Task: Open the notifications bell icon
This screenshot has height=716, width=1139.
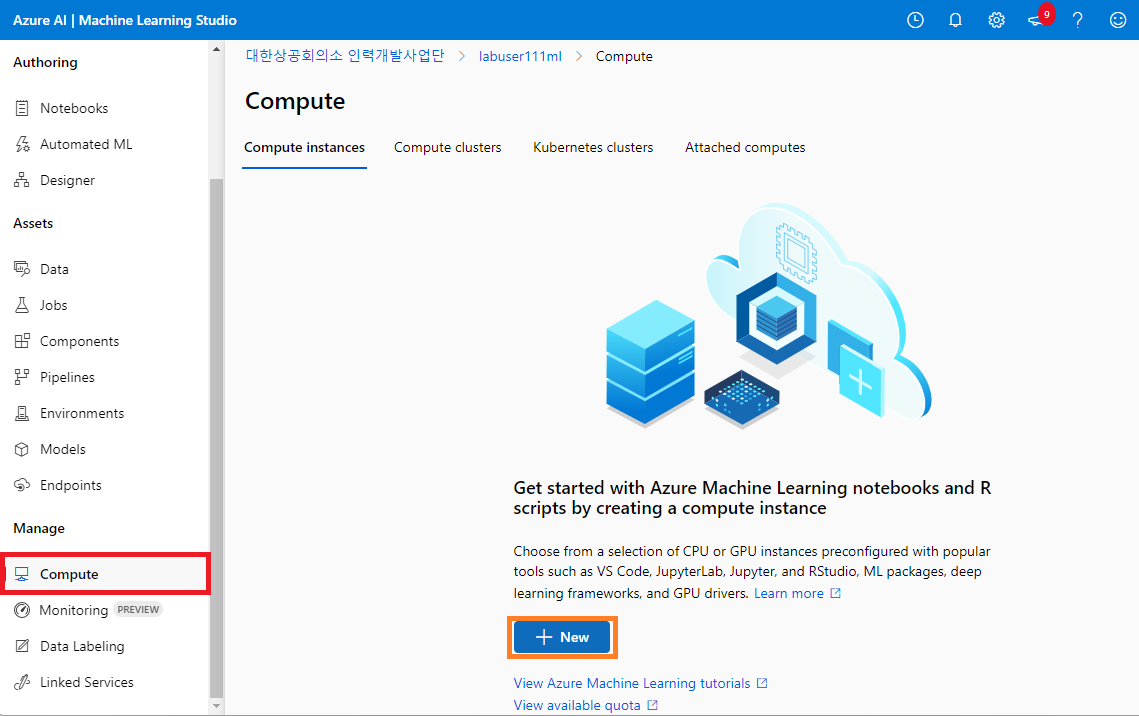Action: coord(955,20)
